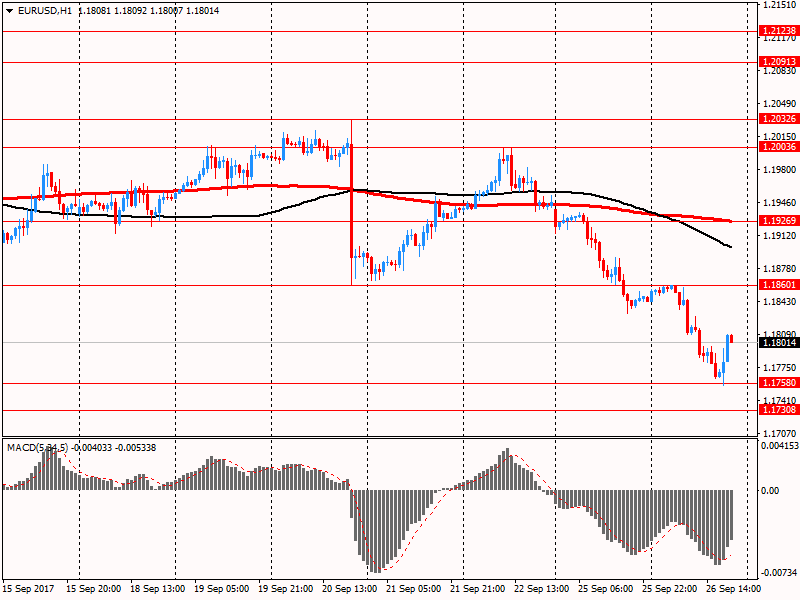Click the 20 Sep 13:00 time label
Screen dimensions: 800x600
tap(349, 589)
